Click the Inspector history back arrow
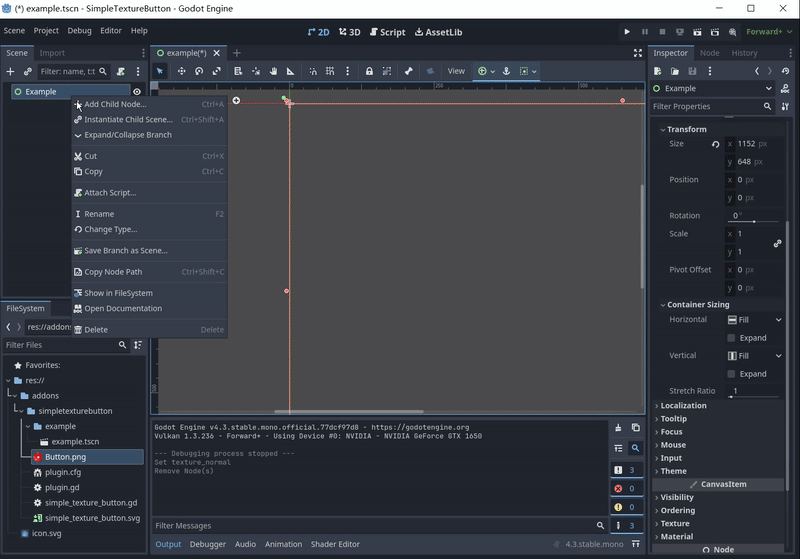Viewport: 800px width, 559px height. tap(757, 71)
